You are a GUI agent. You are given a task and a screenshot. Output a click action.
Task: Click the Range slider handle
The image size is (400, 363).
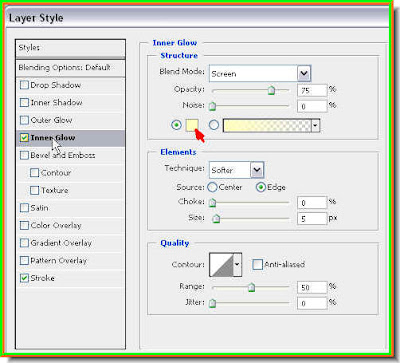(x=252, y=287)
